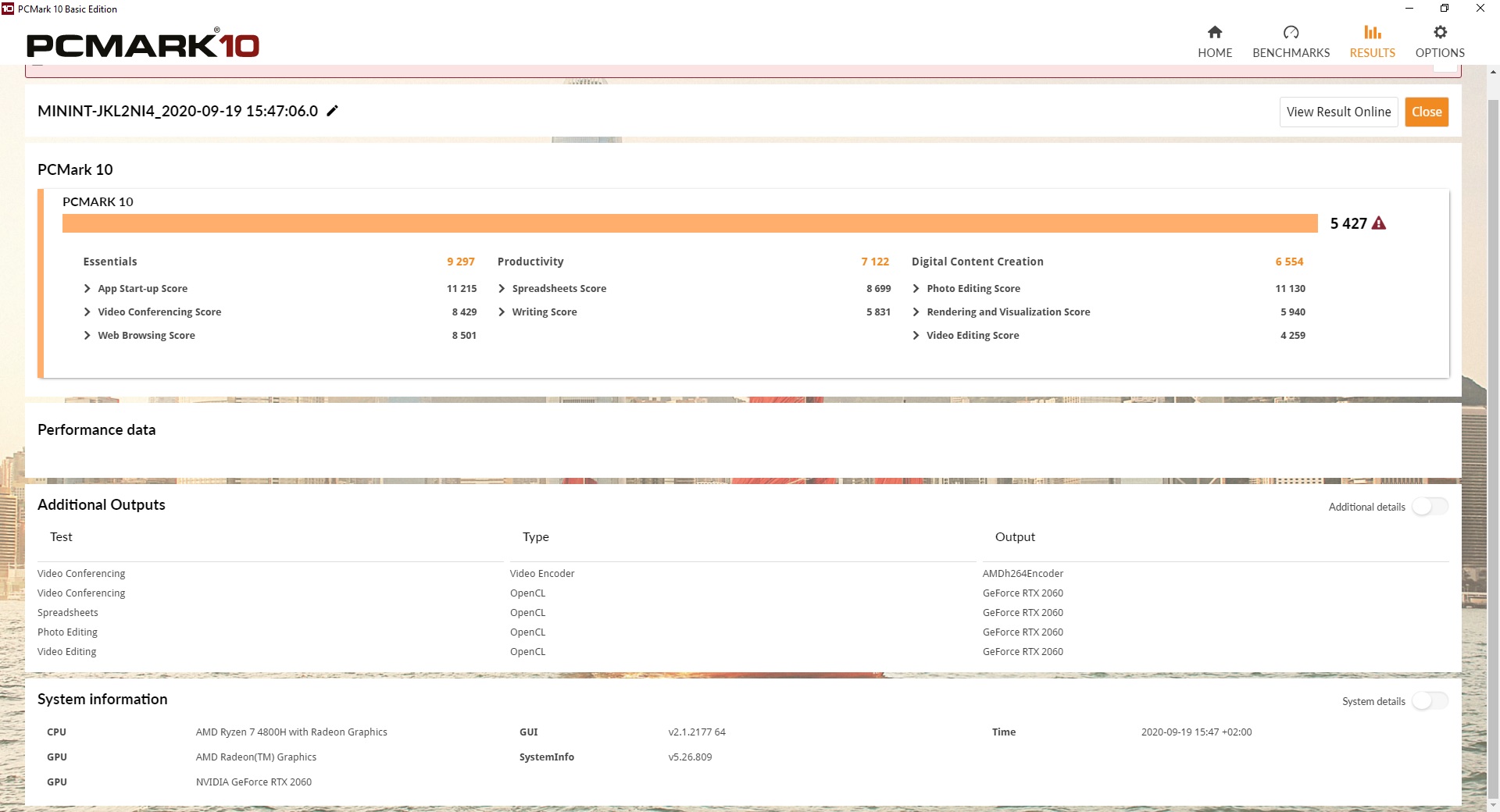Click the Type column header
This screenshot has width=1500, height=812.
(536, 537)
